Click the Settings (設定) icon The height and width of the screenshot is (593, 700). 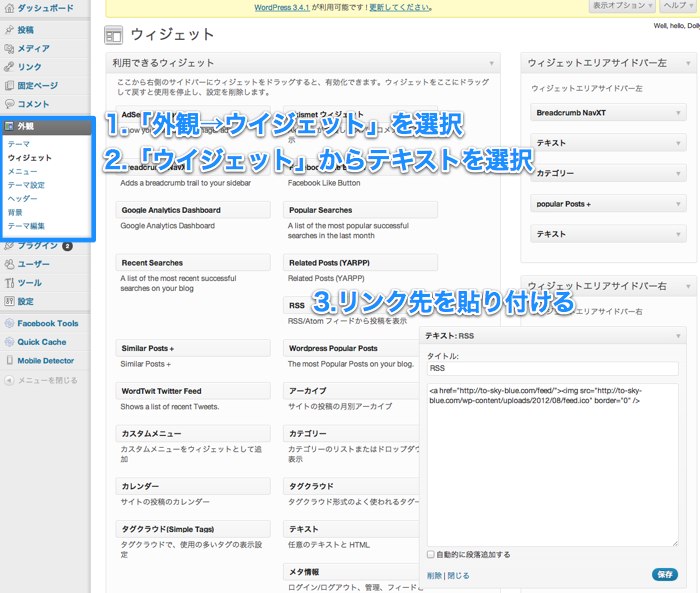click(9, 301)
